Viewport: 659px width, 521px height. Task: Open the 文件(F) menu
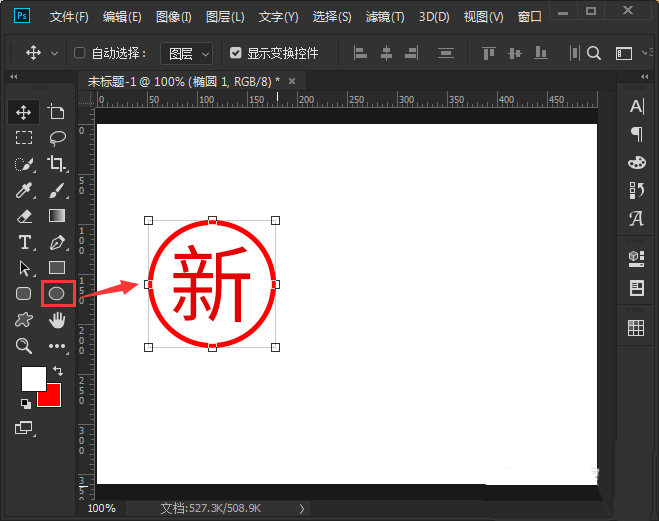point(69,17)
